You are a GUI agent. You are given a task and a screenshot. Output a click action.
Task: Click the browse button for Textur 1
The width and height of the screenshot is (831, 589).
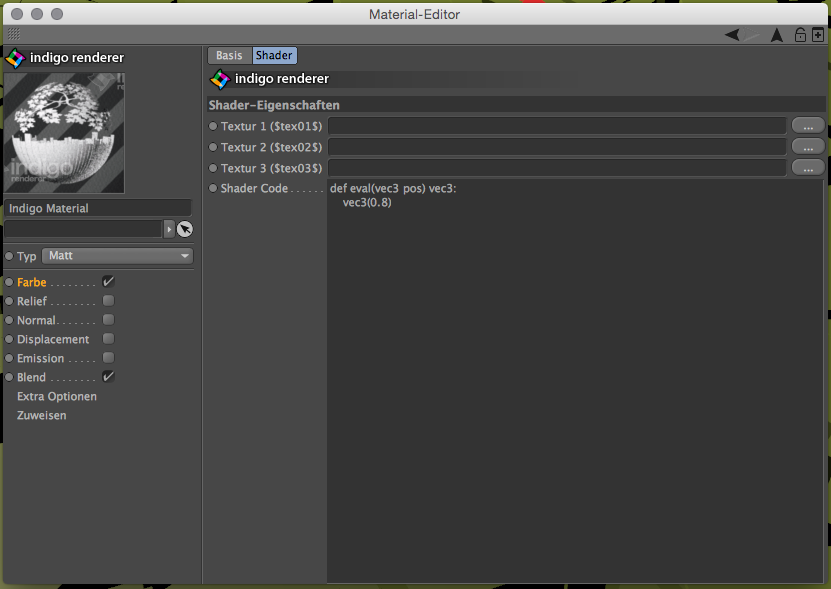pyautogui.click(x=808, y=125)
